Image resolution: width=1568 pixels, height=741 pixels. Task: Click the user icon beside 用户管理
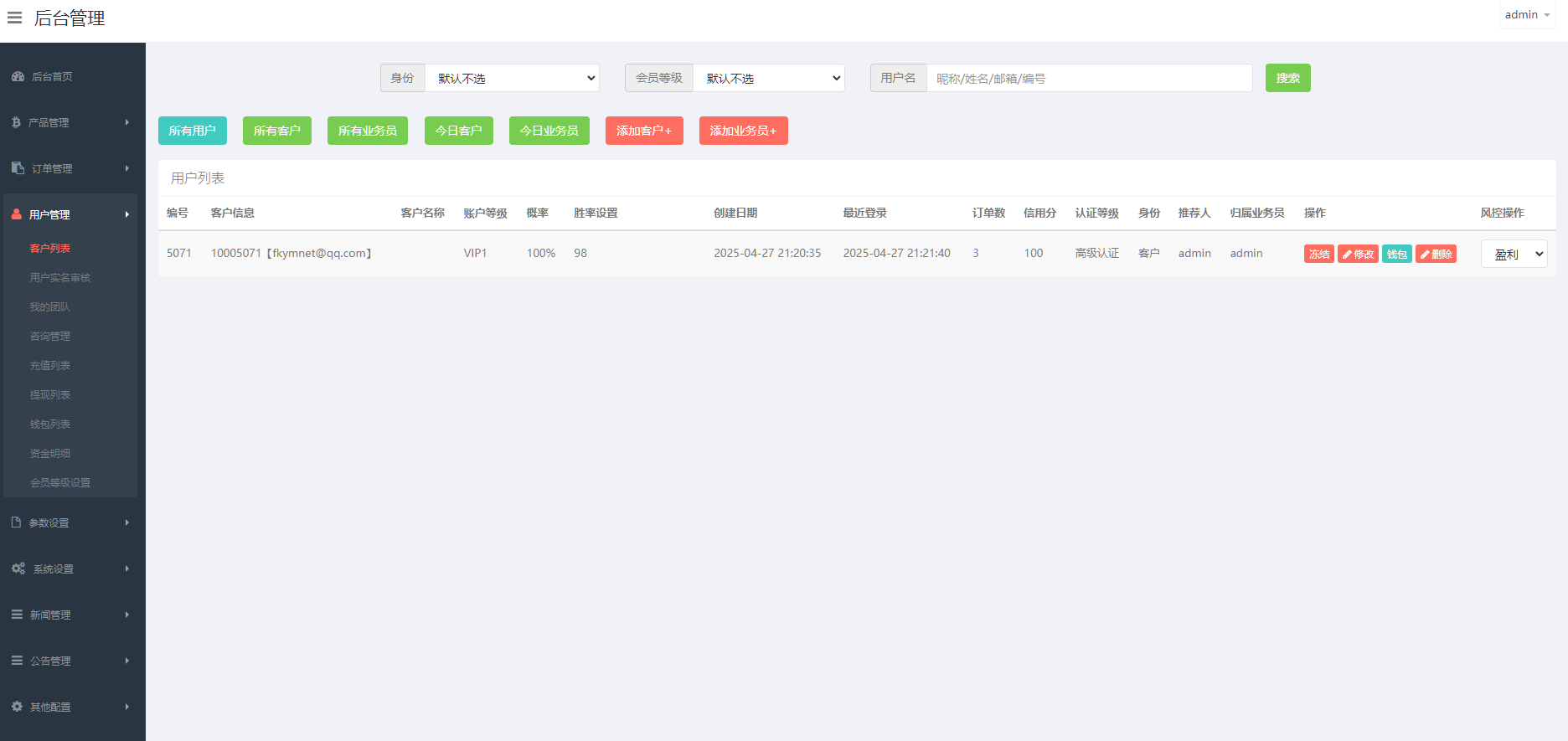click(x=17, y=214)
